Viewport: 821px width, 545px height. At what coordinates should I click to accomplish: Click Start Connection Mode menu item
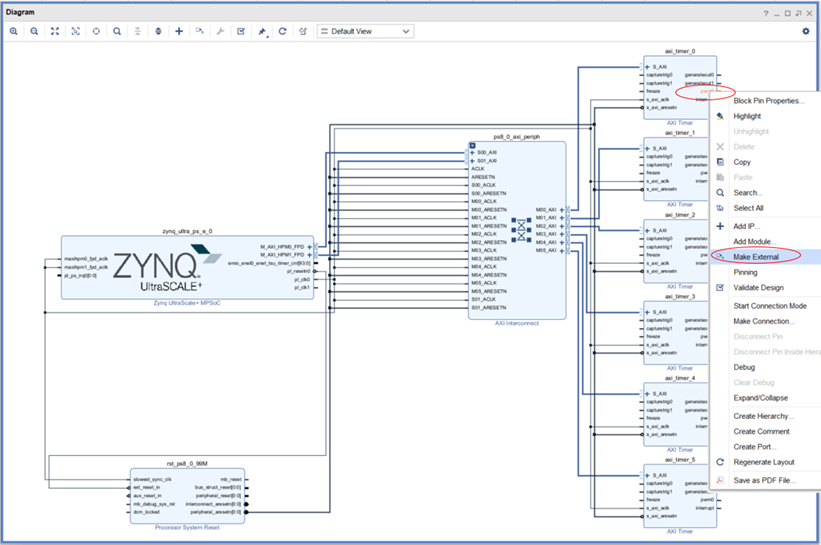click(770, 305)
